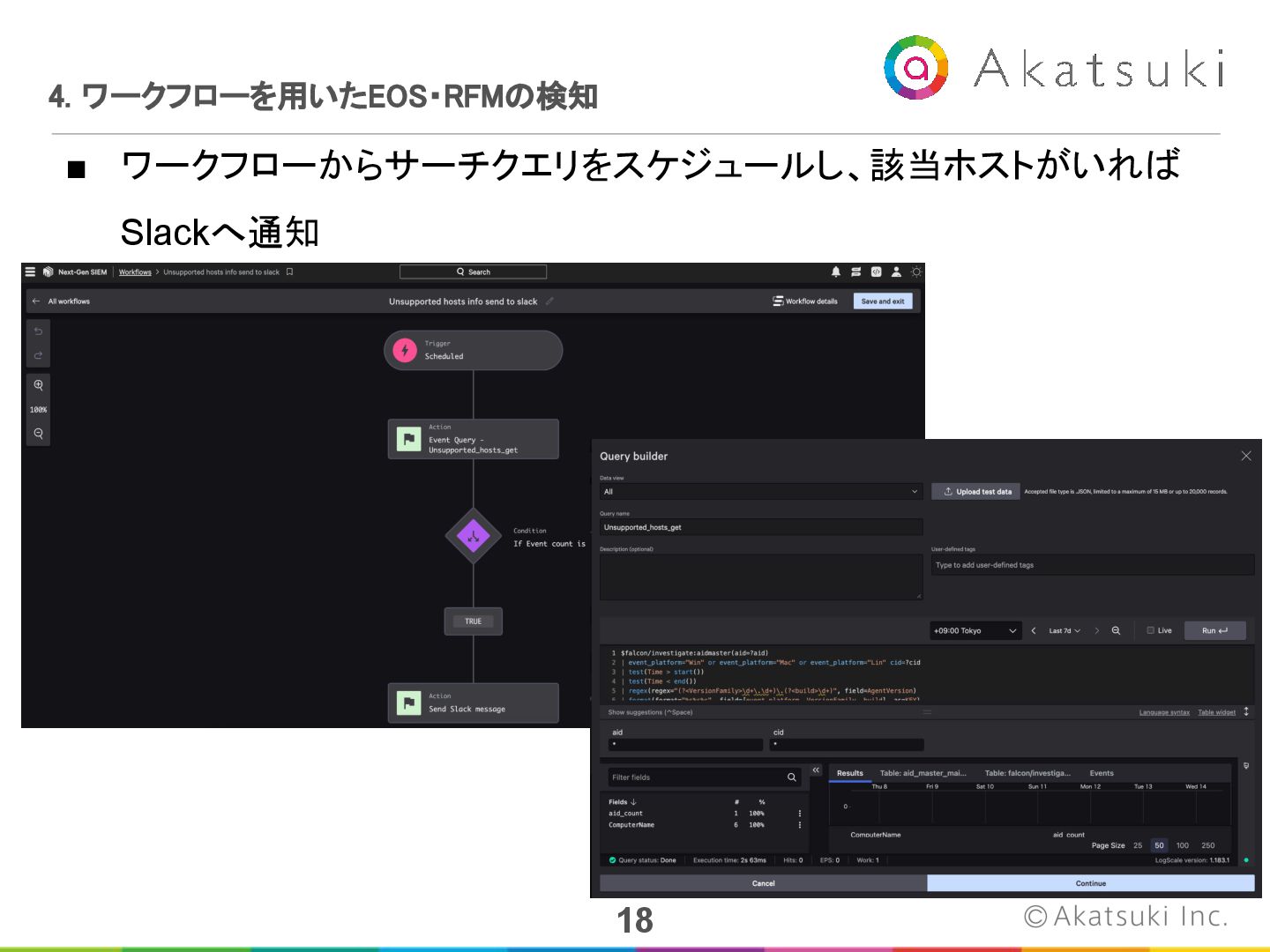Open options menu for aid_count field
The height and width of the screenshot is (952, 1270).
tap(800, 814)
